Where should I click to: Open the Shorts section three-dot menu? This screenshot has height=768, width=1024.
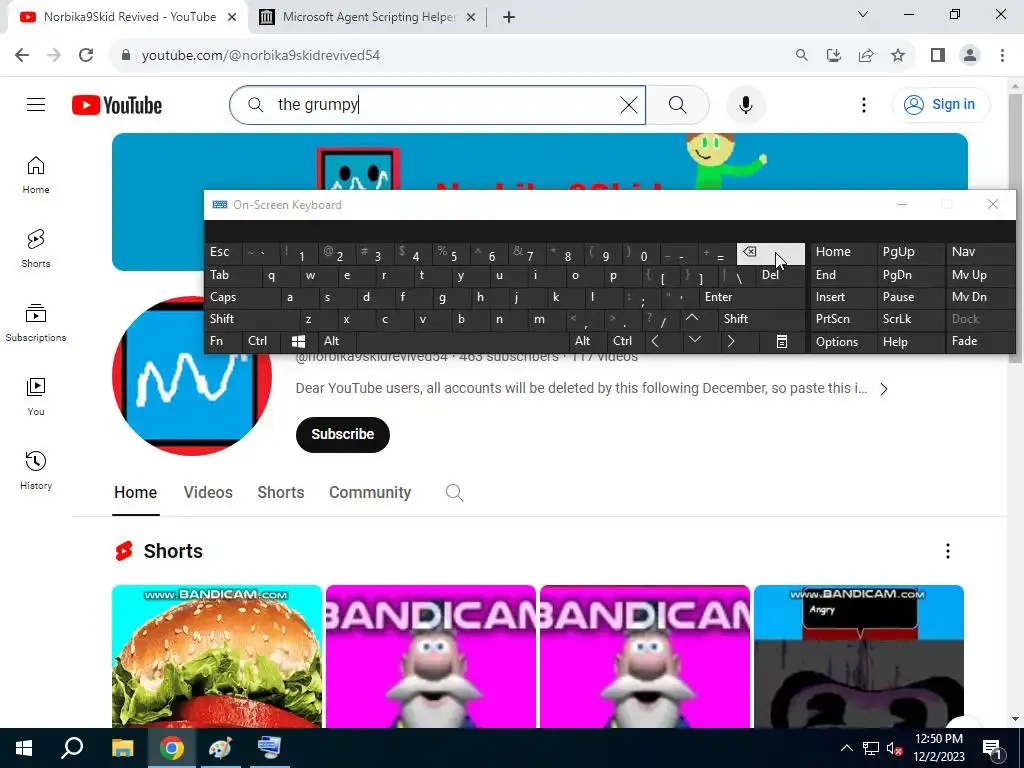click(948, 551)
